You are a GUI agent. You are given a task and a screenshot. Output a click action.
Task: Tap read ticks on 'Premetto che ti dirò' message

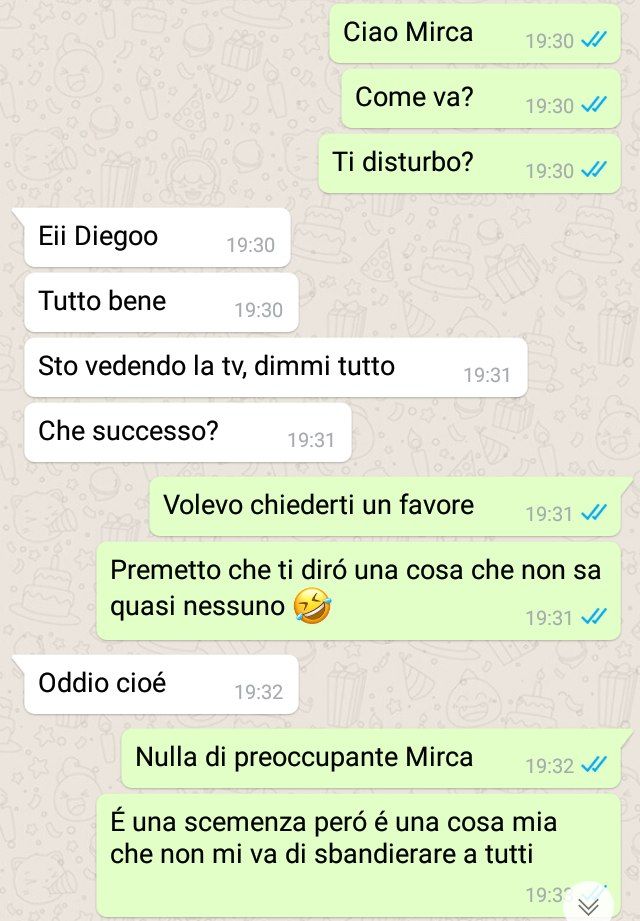coord(594,617)
